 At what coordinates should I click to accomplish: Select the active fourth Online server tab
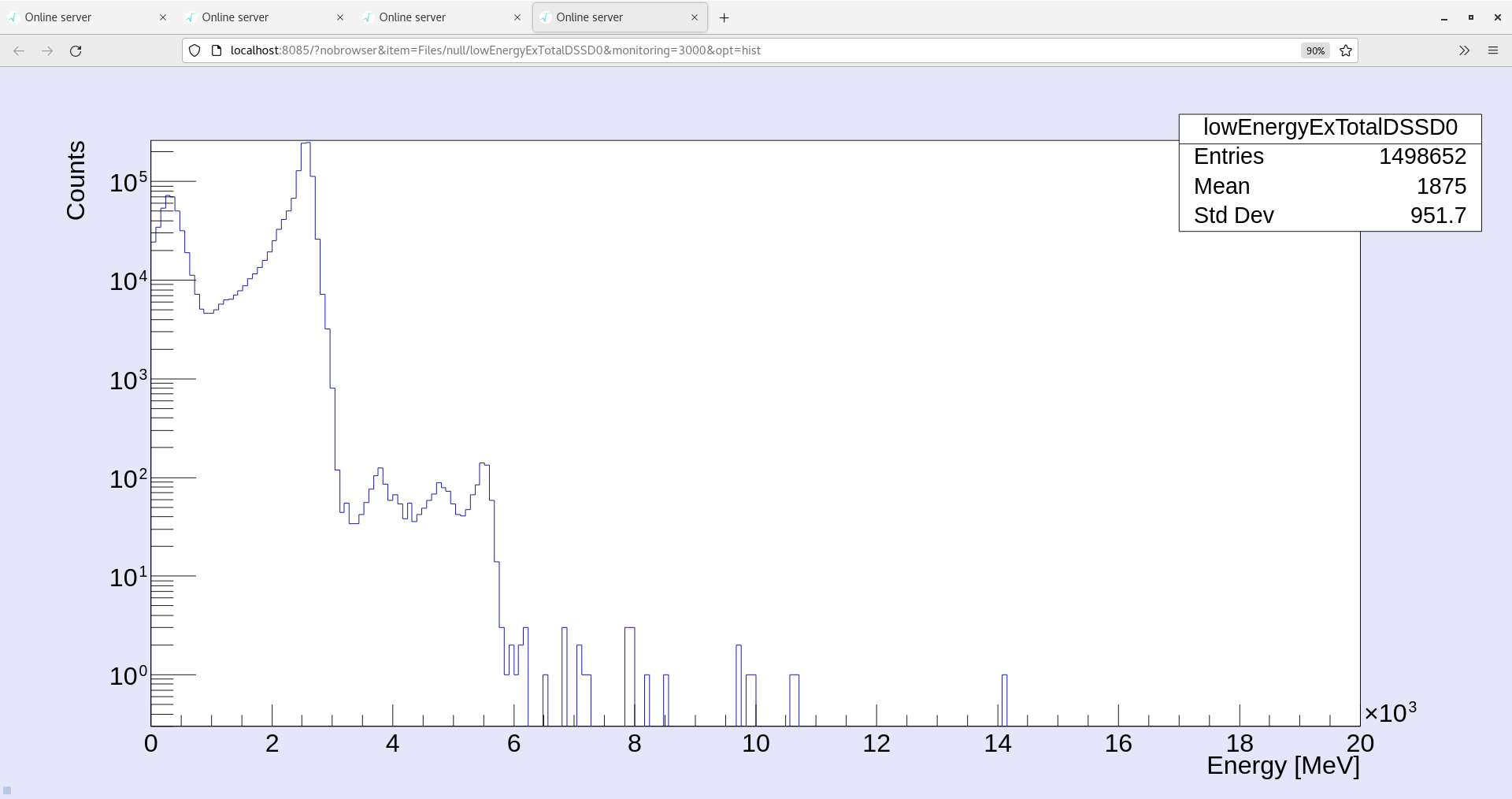pyautogui.click(x=618, y=17)
